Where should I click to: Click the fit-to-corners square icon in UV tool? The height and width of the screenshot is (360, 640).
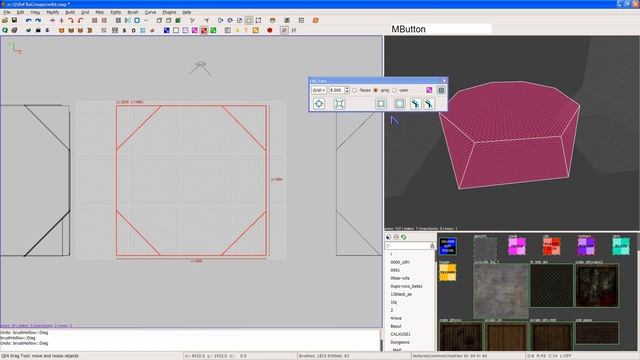coord(339,104)
